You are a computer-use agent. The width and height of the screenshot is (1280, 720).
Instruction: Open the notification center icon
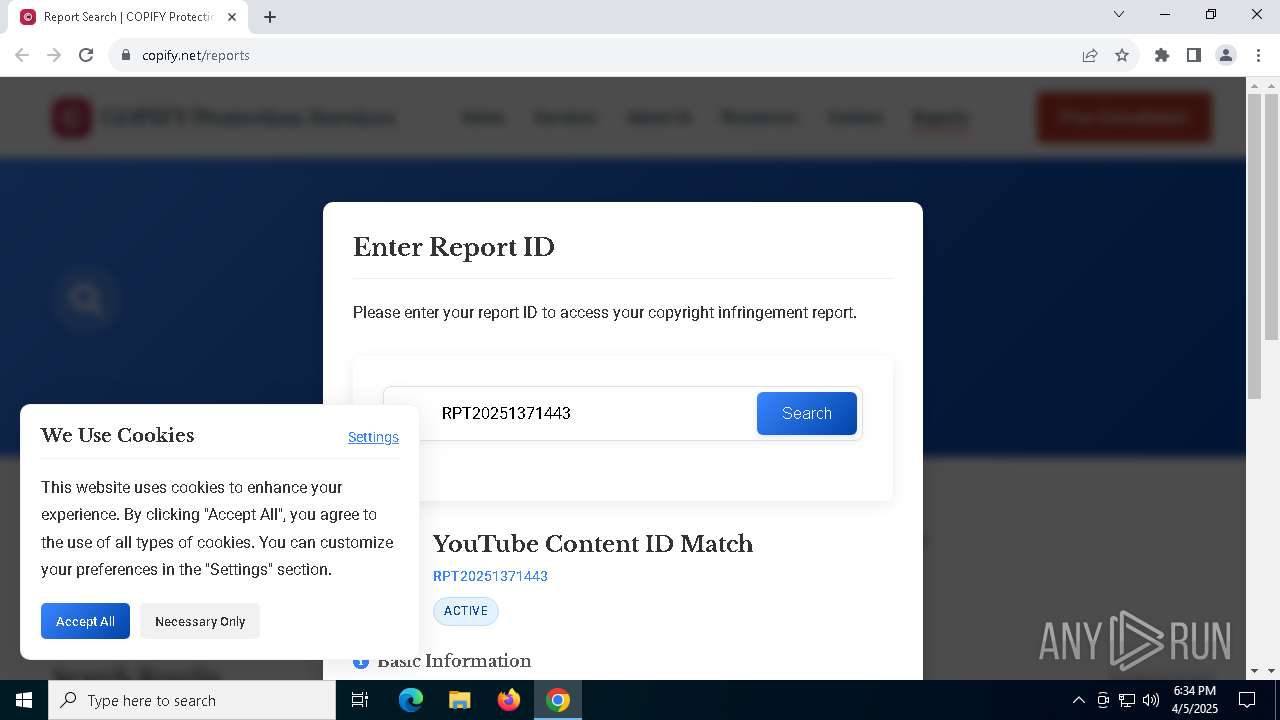click(1247, 700)
